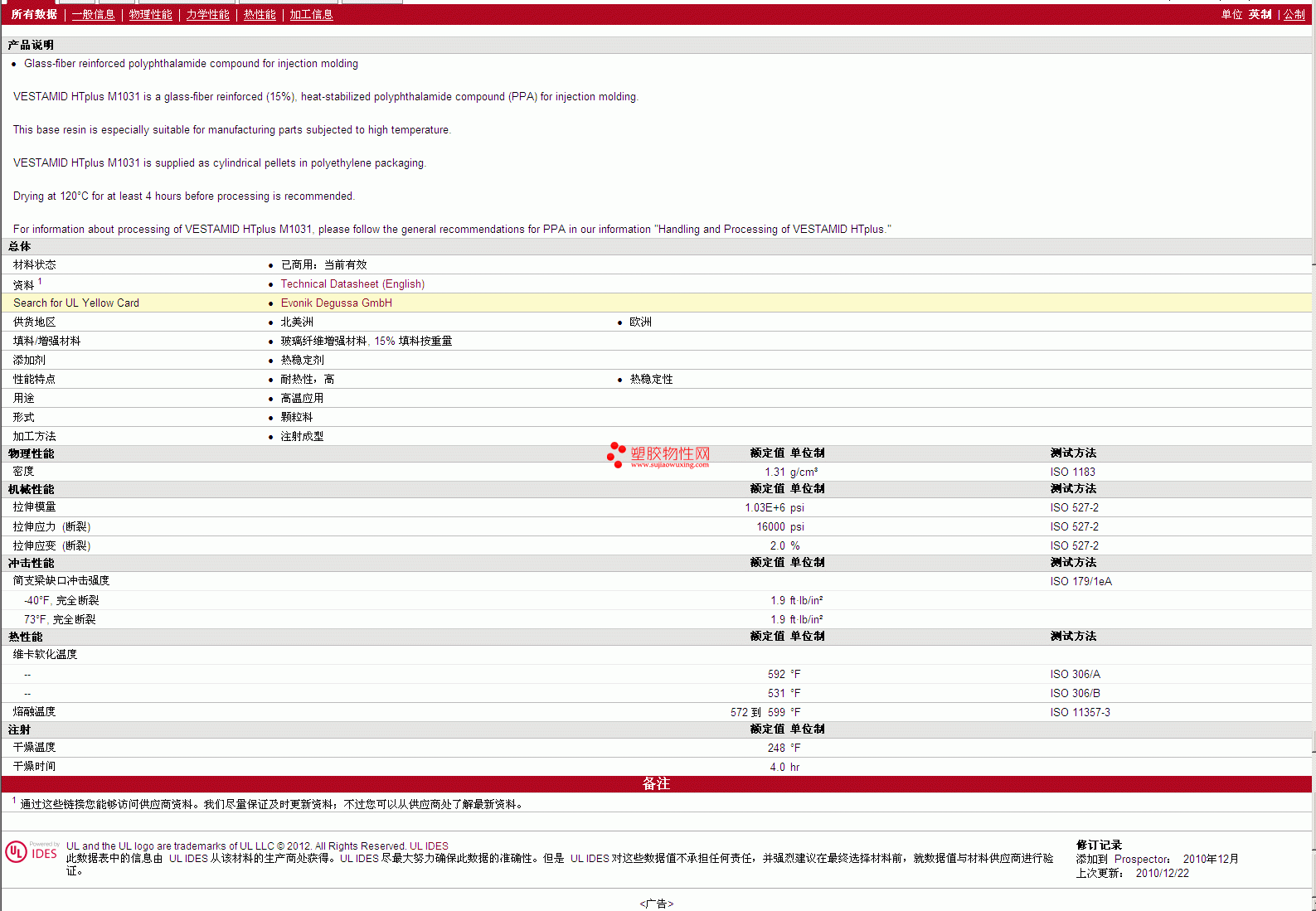
Task: Click the 耐热性，高 feature entry
Action: 307,380
